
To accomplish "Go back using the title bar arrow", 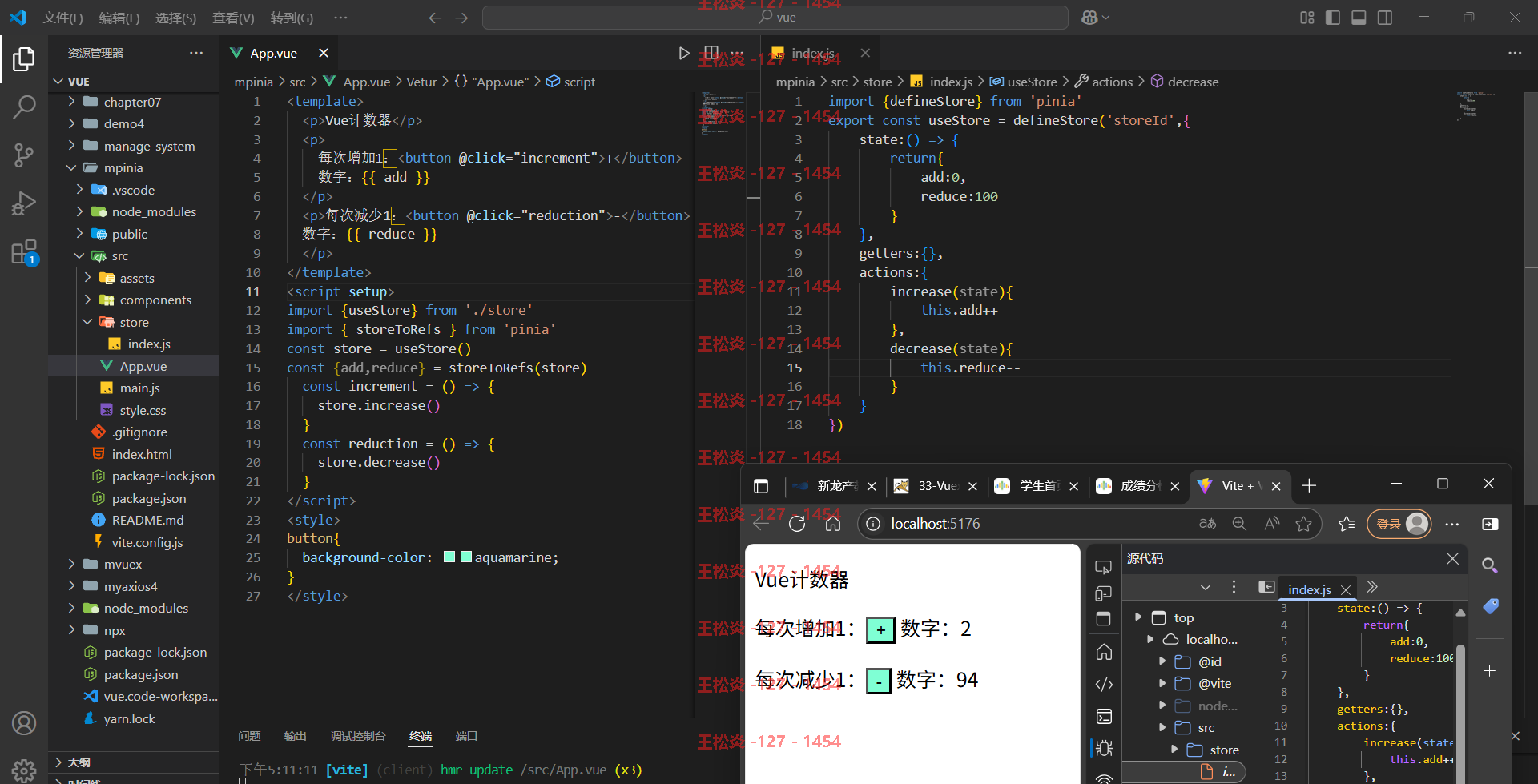I will pos(435,18).
